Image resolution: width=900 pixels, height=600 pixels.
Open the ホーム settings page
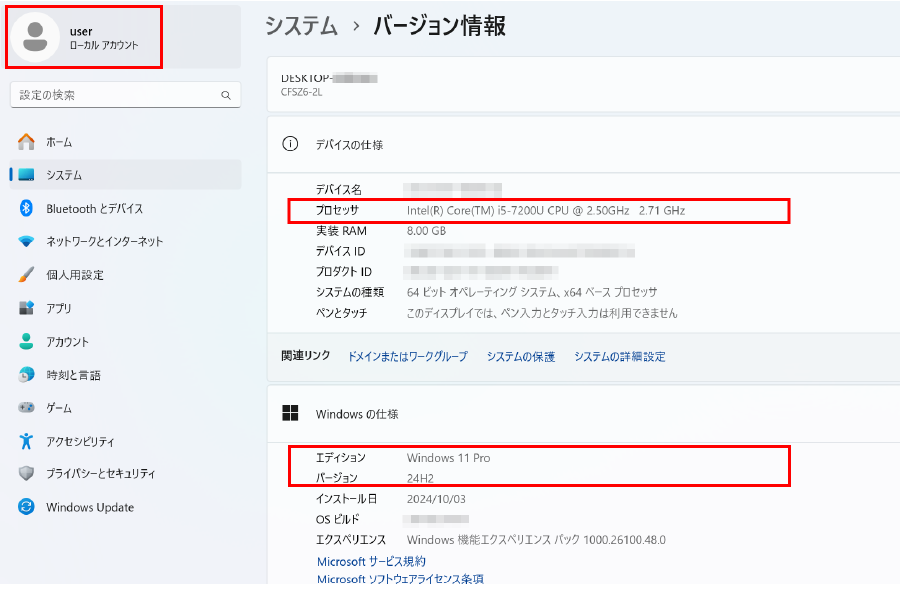pyautogui.click(x=126, y=142)
